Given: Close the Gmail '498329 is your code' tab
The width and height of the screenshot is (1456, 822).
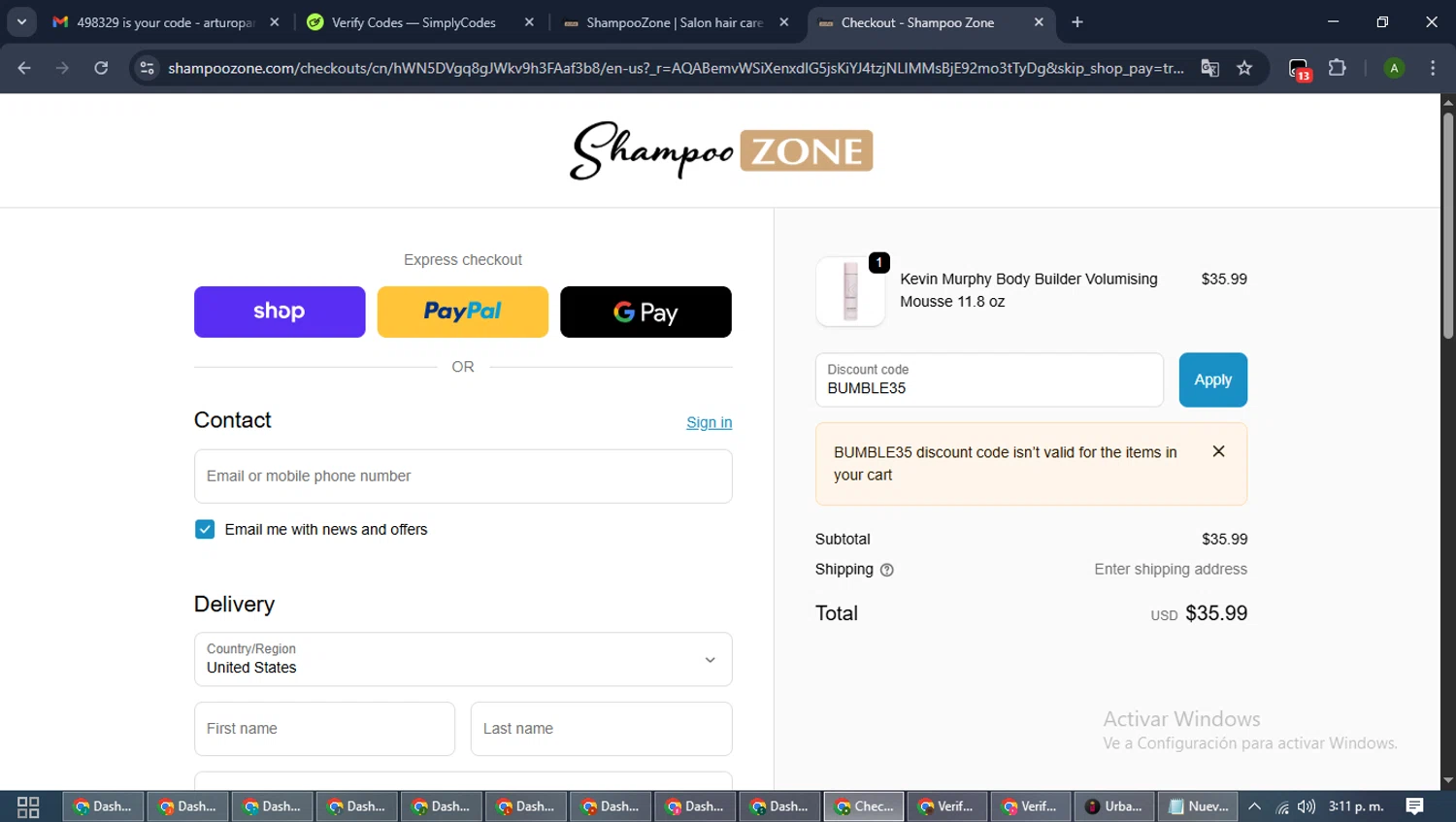Looking at the screenshot, I should [x=275, y=21].
